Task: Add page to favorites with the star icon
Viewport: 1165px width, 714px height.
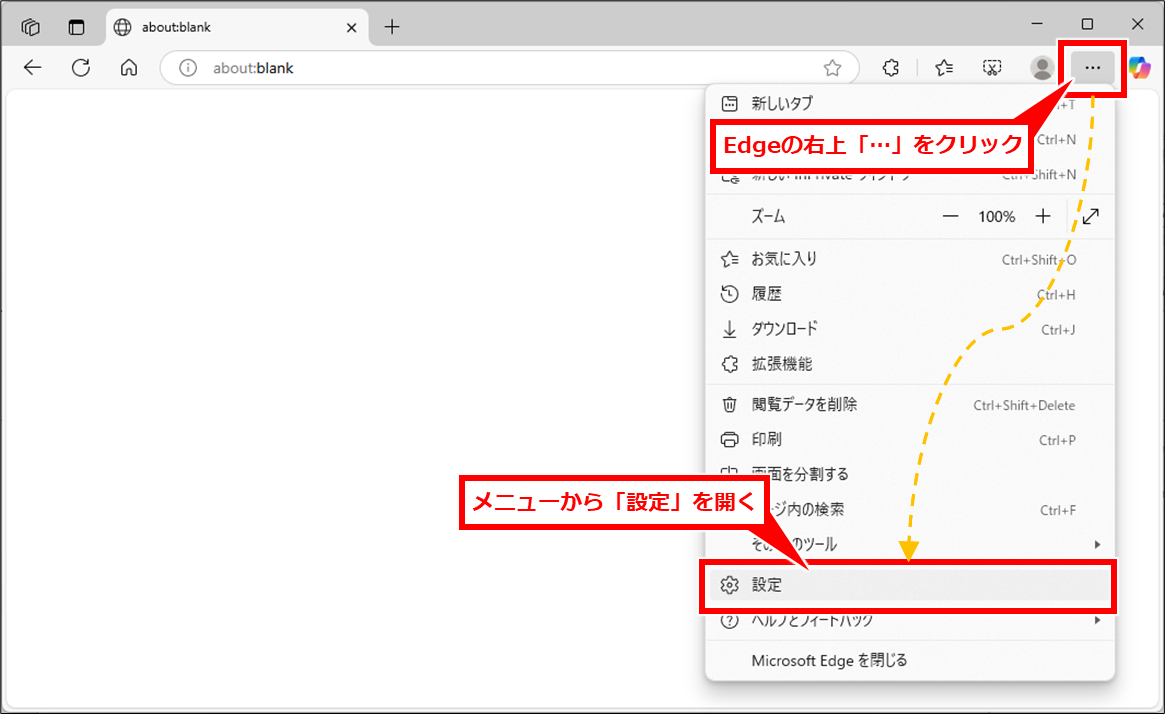Action: coord(832,68)
